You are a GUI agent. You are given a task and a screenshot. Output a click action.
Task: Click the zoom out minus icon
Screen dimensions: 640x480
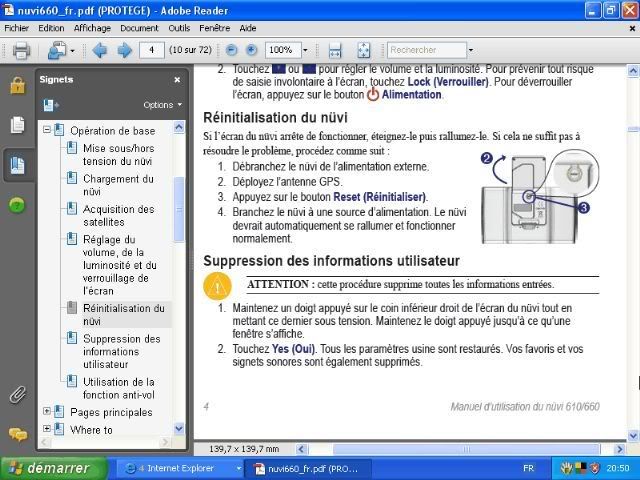pos(231,50)
